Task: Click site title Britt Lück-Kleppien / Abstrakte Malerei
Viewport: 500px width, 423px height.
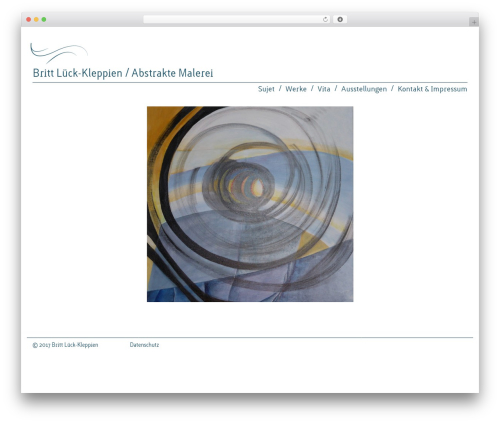Action: point(123,73)
